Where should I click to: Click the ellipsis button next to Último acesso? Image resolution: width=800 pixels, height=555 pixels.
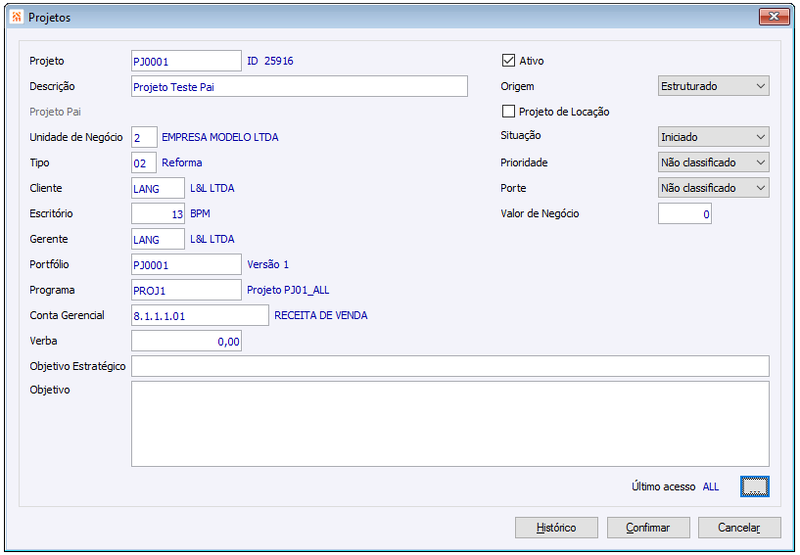(x=755, y=487)
